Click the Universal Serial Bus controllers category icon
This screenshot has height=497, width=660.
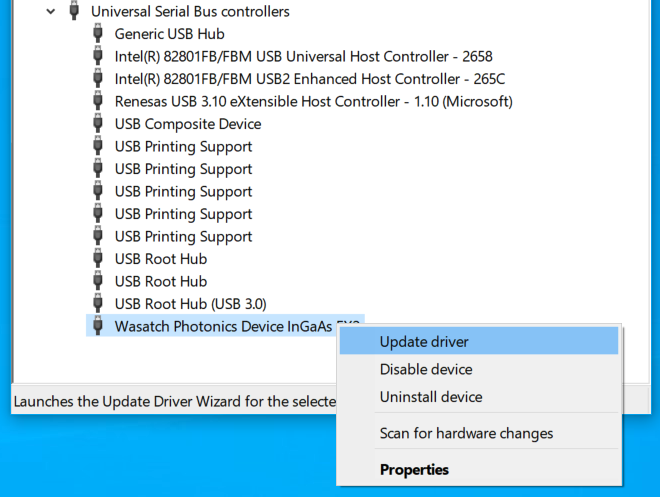(74, 11)
